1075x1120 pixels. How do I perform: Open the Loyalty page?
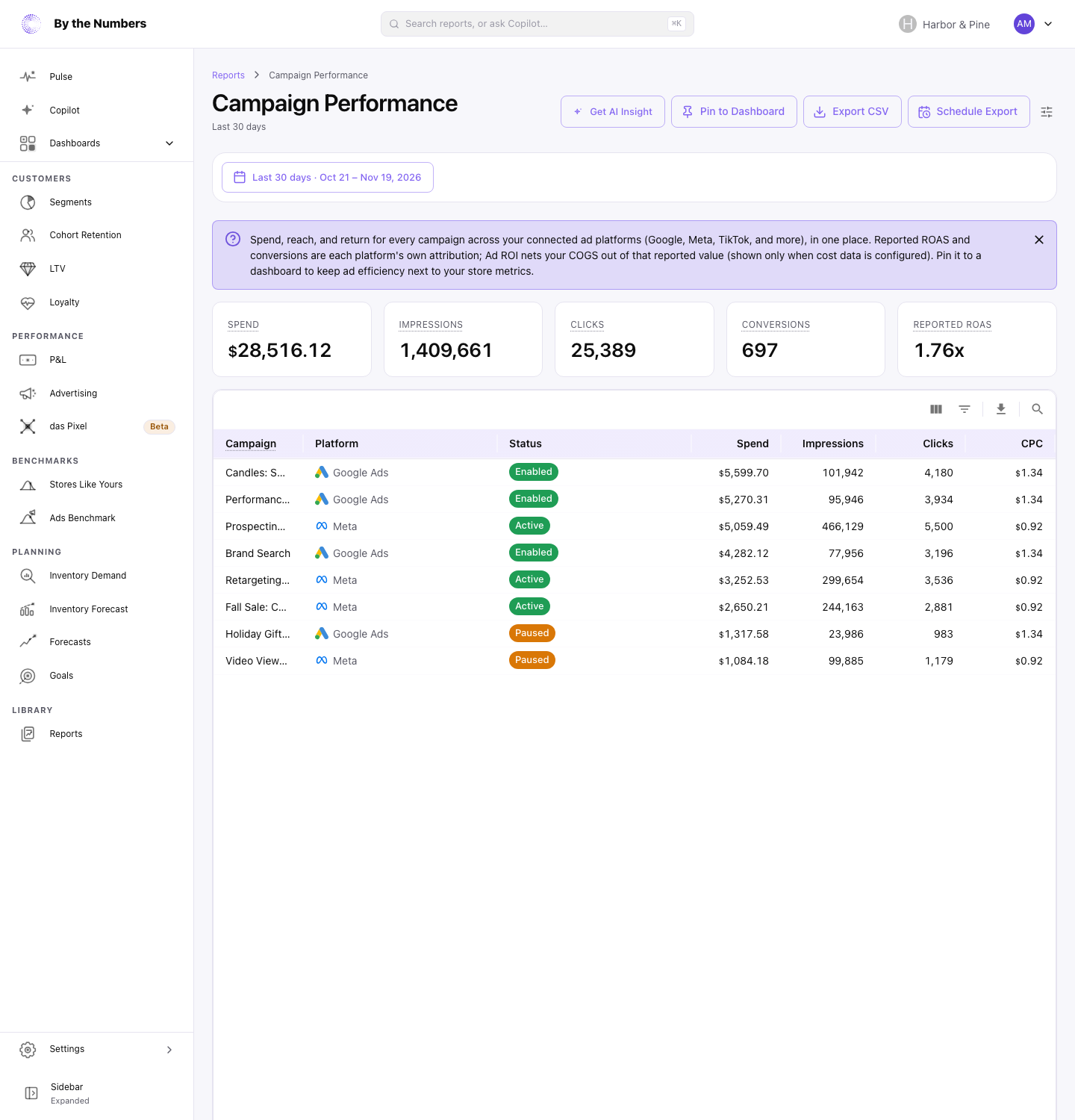click(97, 302)
